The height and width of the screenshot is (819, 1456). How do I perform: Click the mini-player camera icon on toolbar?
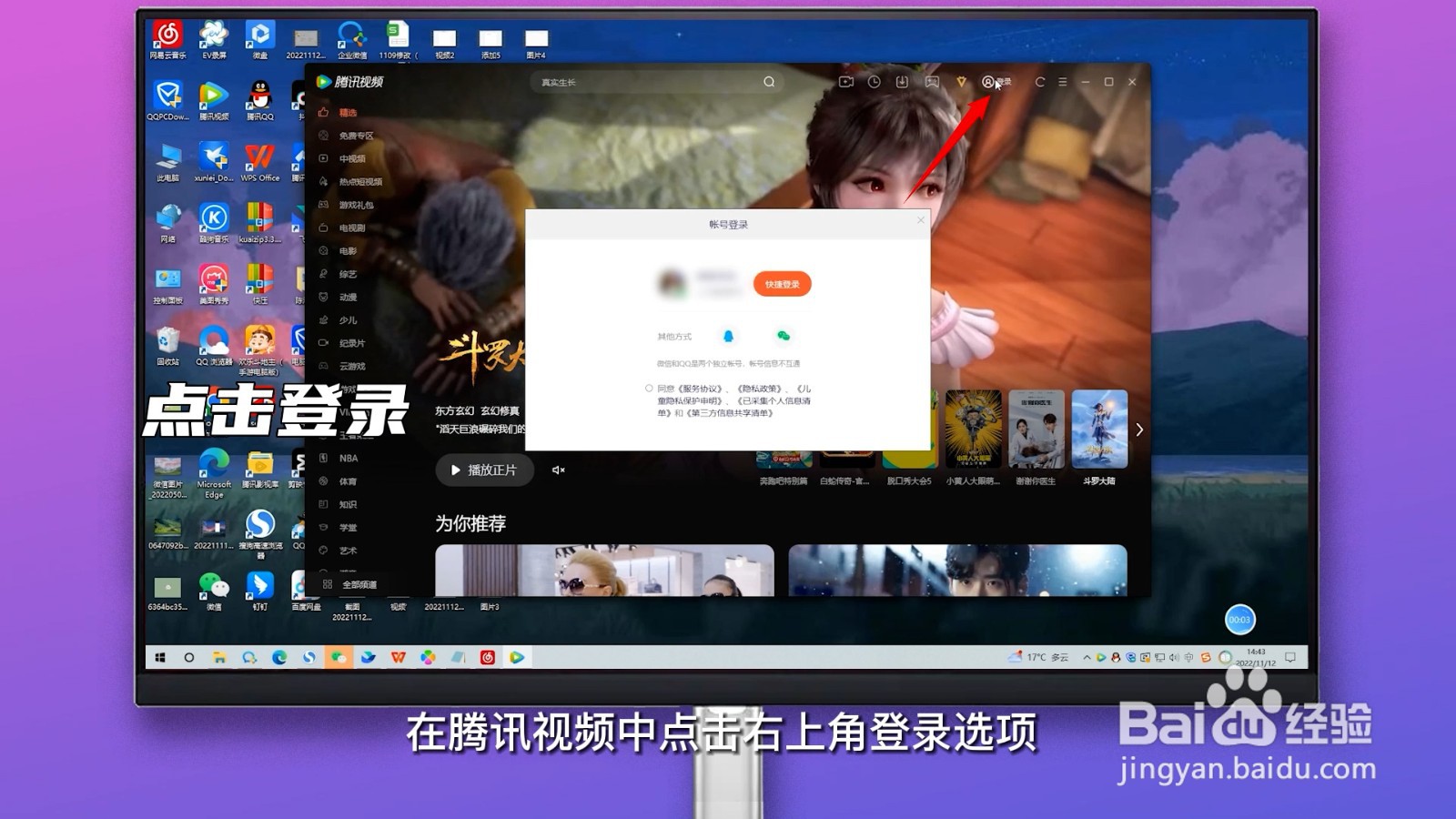click(847, 82)
